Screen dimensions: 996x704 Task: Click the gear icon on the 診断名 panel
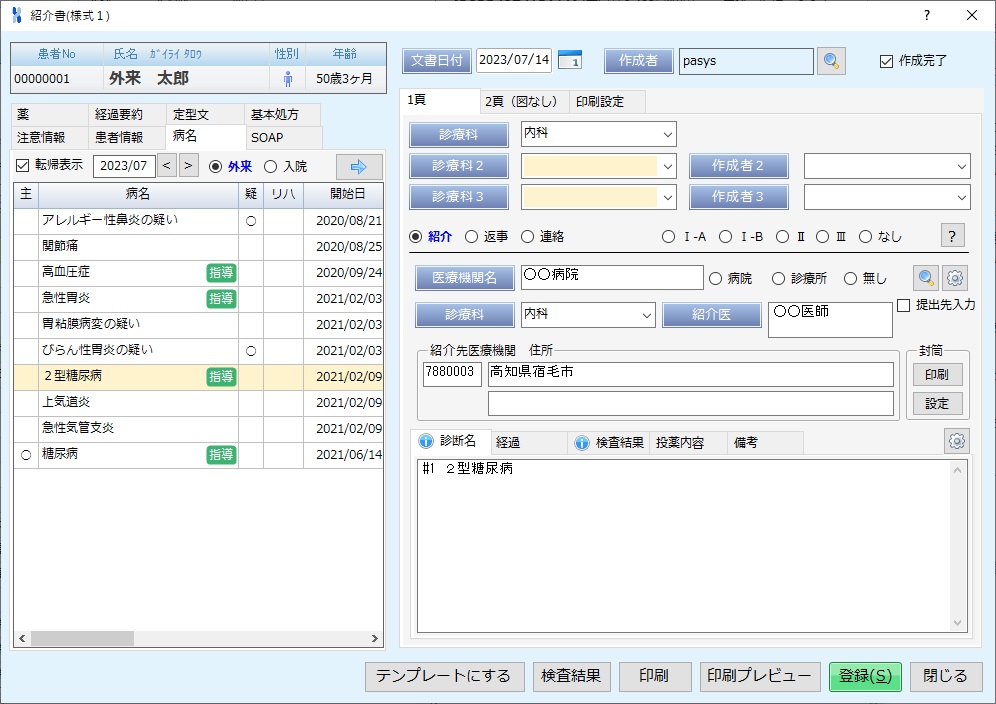tap(957, 440)
